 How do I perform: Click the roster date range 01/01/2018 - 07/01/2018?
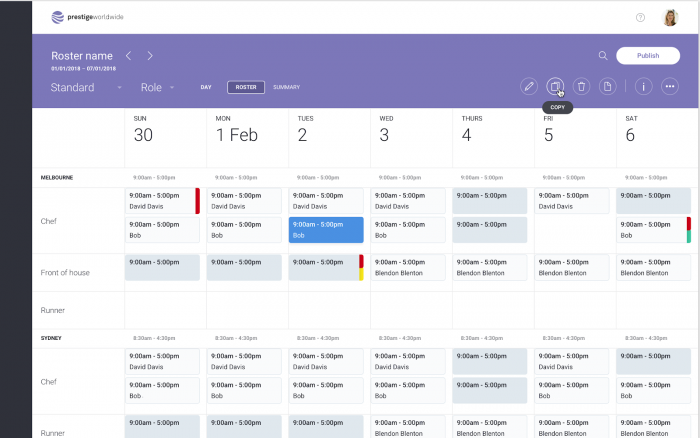pos(83,68)
